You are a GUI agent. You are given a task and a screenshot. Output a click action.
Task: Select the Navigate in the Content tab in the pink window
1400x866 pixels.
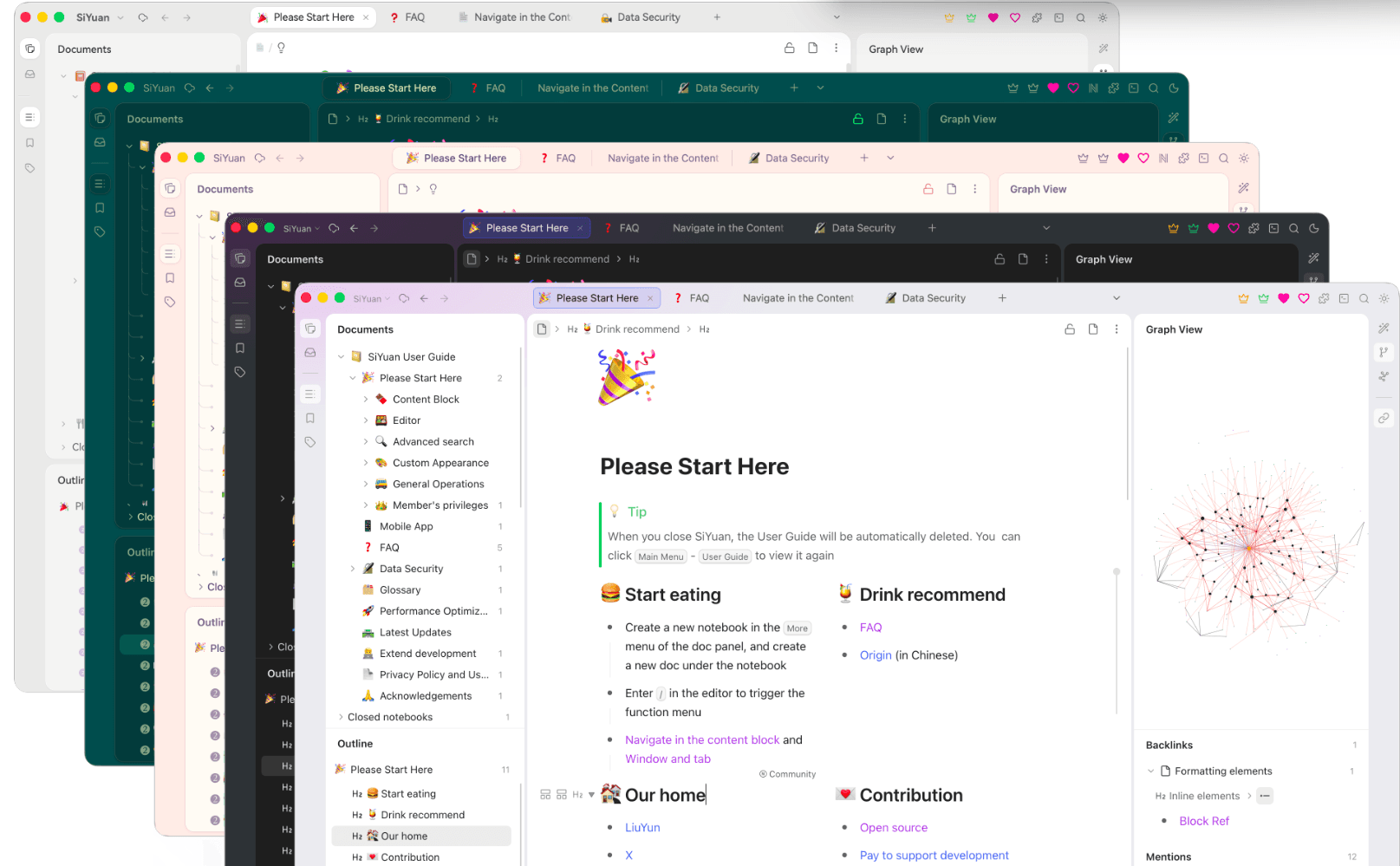click(662, 158)
